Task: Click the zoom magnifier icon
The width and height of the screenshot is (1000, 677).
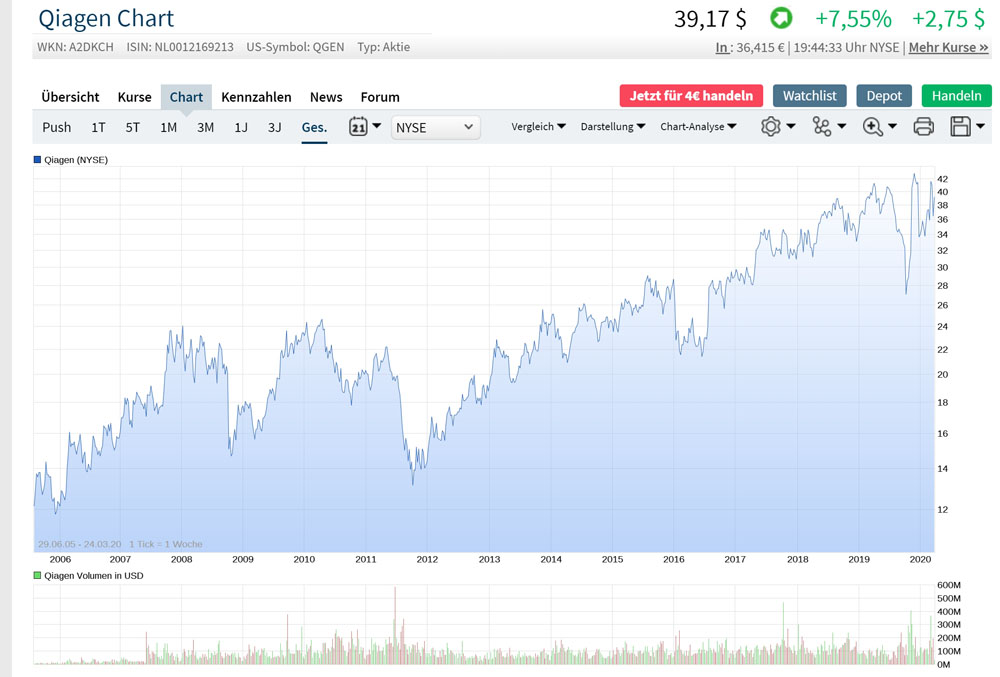Action: pos(873,127)
